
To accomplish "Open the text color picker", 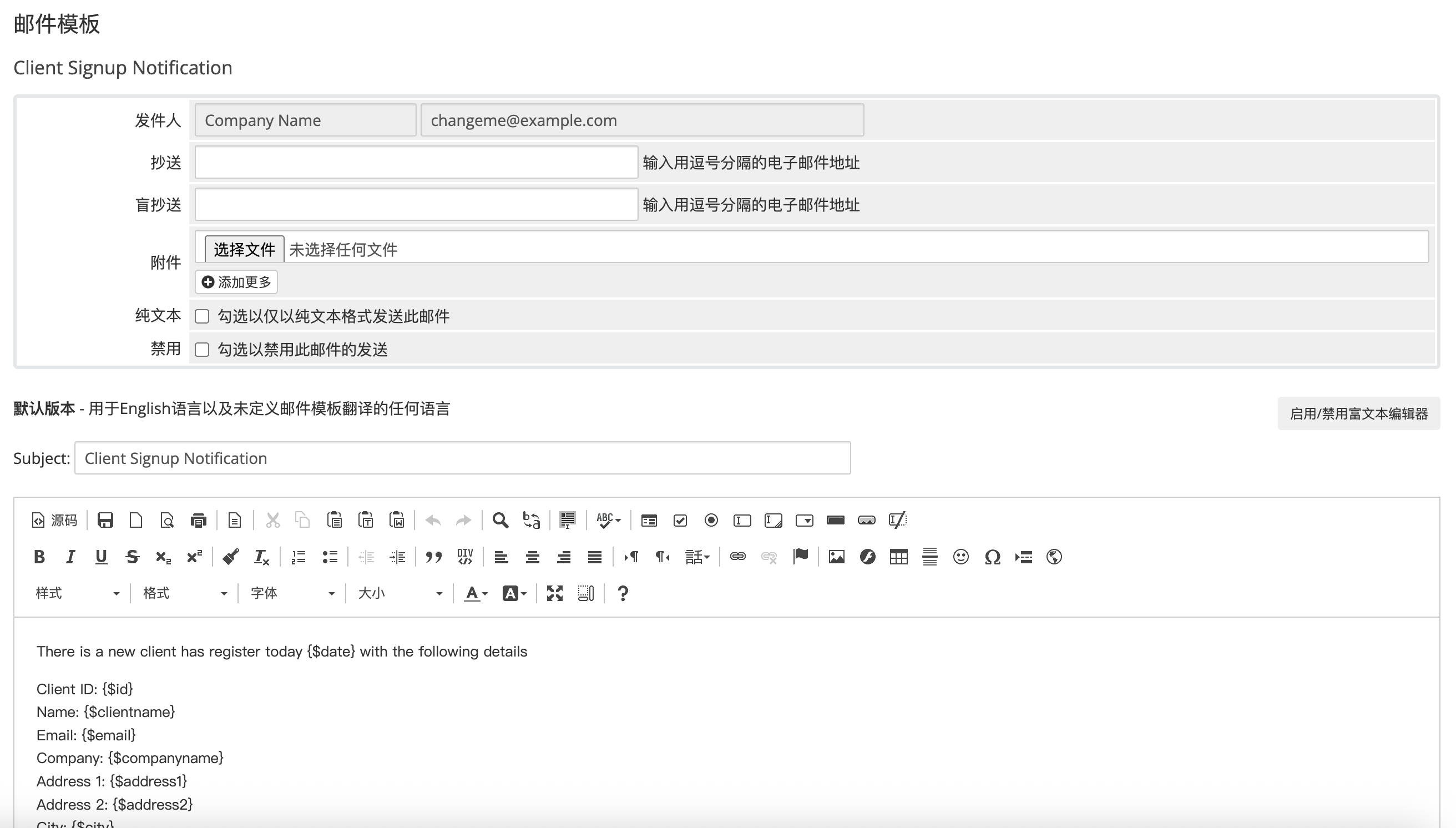I will [476, 594].
